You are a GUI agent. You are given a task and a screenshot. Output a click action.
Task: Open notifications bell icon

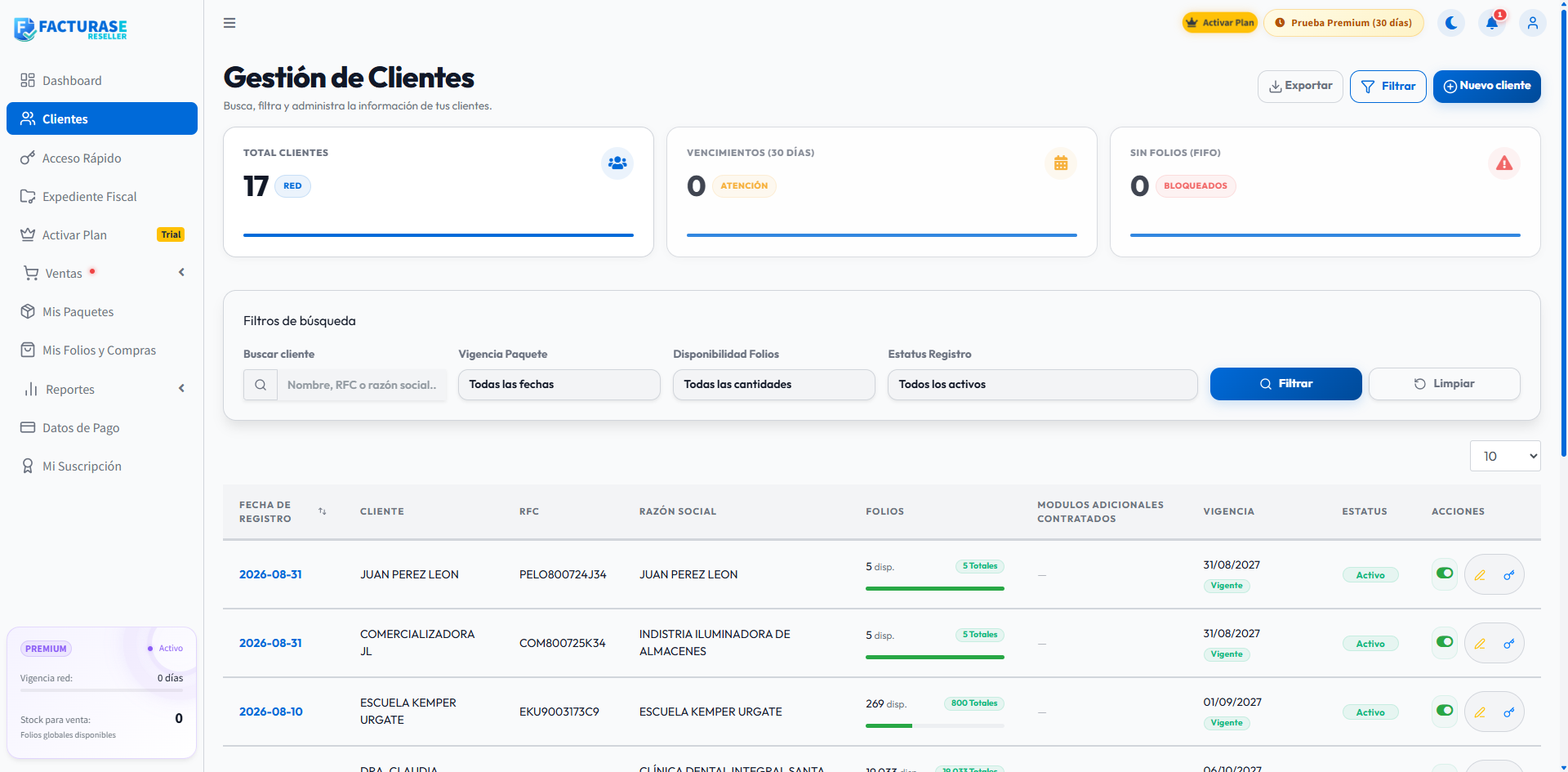pyautogui.click(x=1492, y=23)
